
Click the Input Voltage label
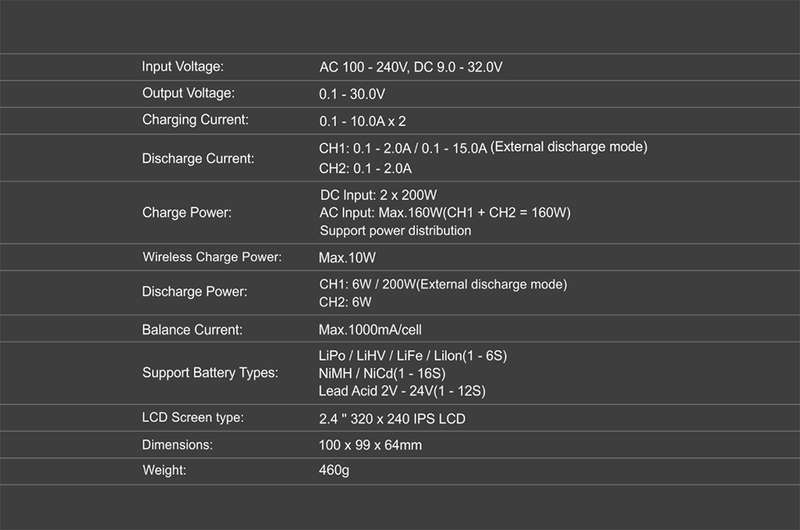pyautogui.click(x=183, y=67)
